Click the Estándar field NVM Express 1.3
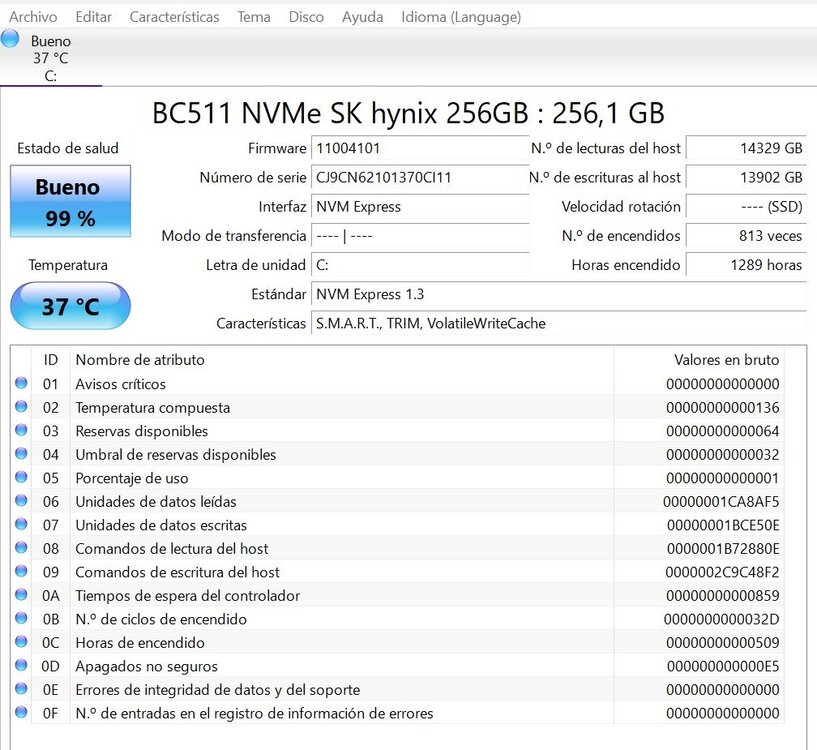The height and width of the screenshot is (750, 817). pos(559,294)
